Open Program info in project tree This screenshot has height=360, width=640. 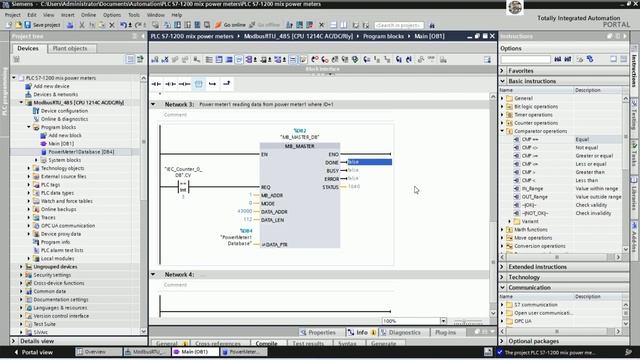[55, 242]
